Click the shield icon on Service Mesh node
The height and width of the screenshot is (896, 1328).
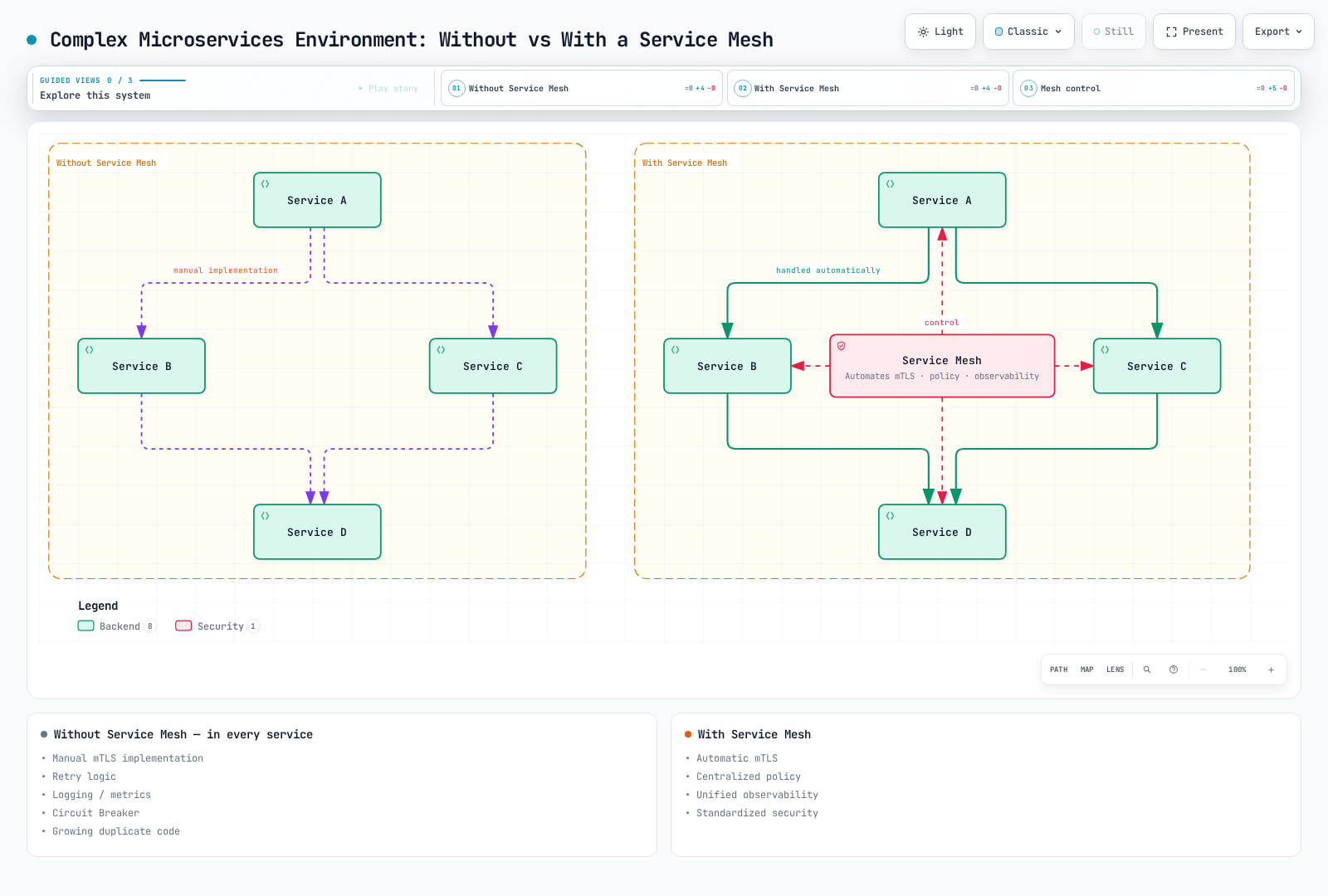(841, 346)
